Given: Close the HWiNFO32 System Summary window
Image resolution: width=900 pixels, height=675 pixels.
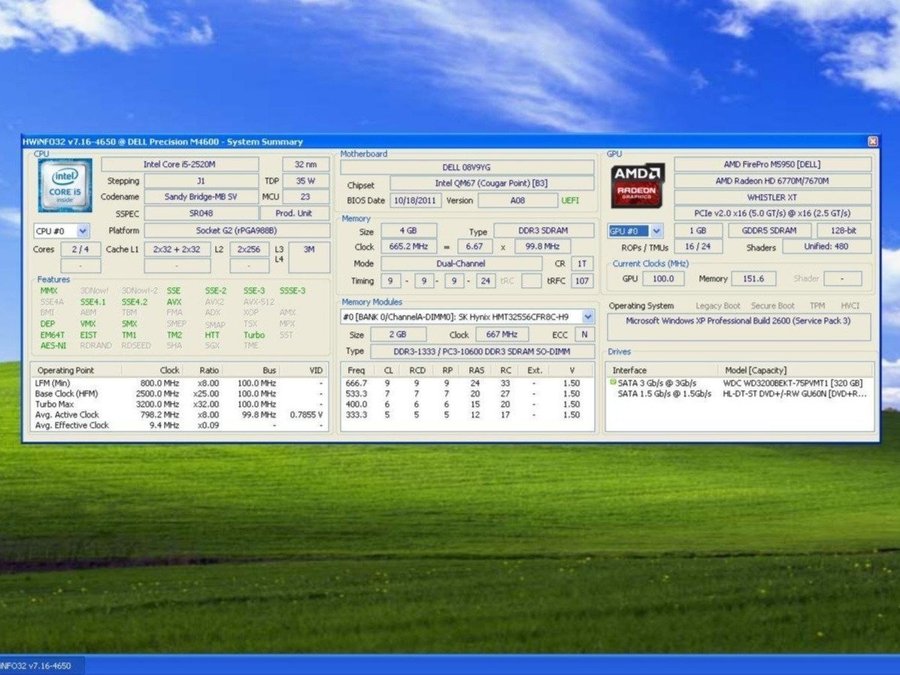Looking at the screenshot, I should (872, 142).
